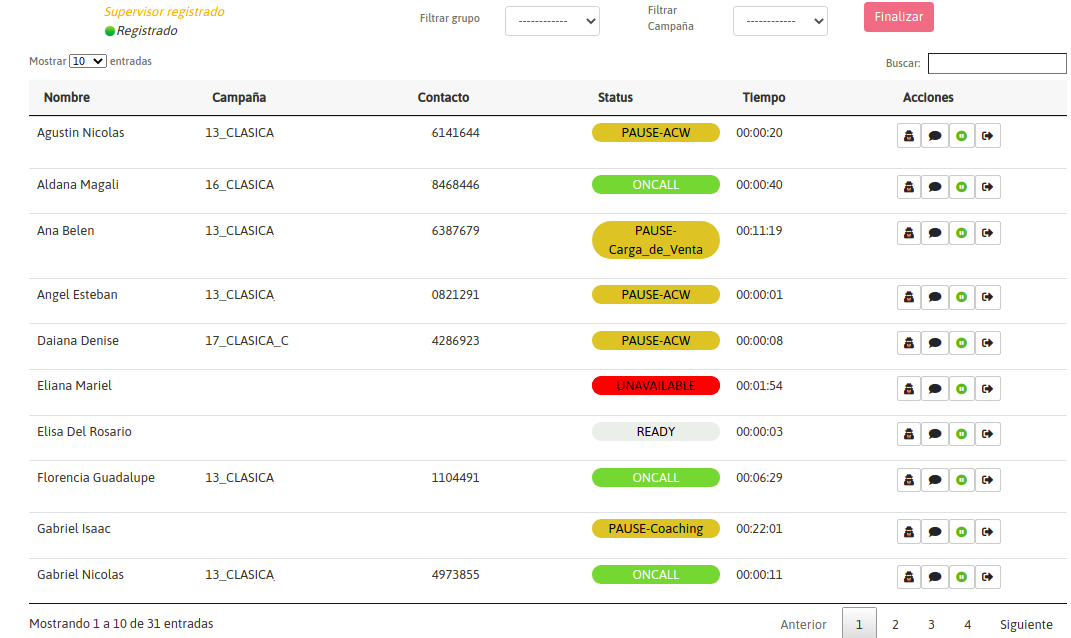Click green pause icon for Angel Esteban

[x=961, y=297]
